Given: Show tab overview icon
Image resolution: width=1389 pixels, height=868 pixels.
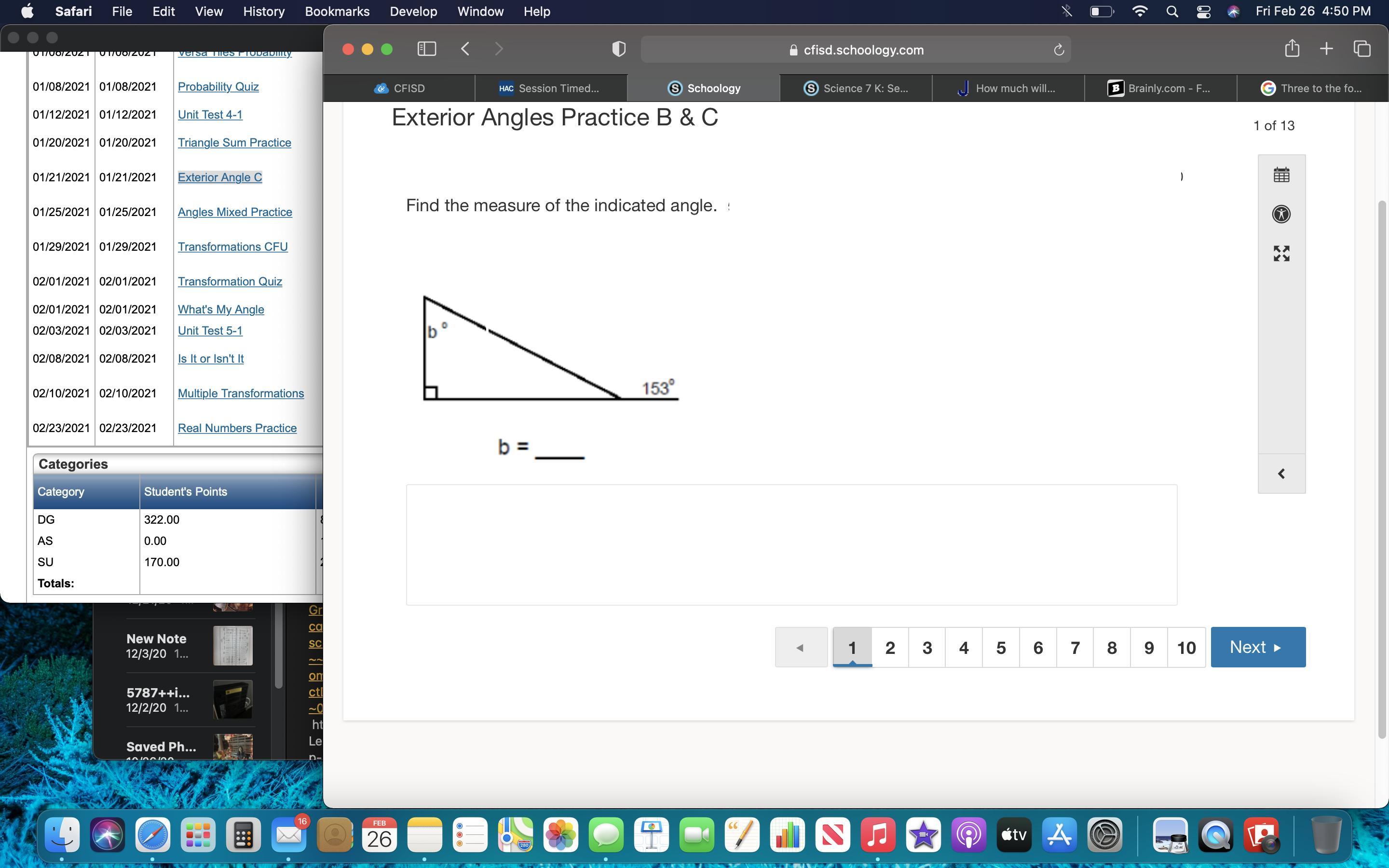Looking at the screenshot, I should click(1362, 49).
